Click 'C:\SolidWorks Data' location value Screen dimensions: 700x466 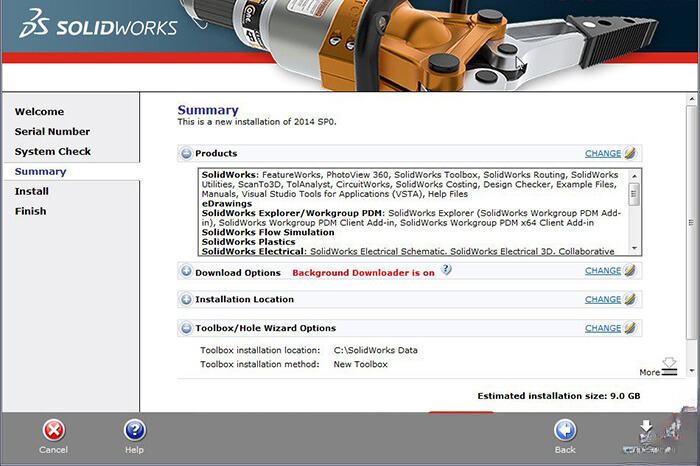coord(375,350)
